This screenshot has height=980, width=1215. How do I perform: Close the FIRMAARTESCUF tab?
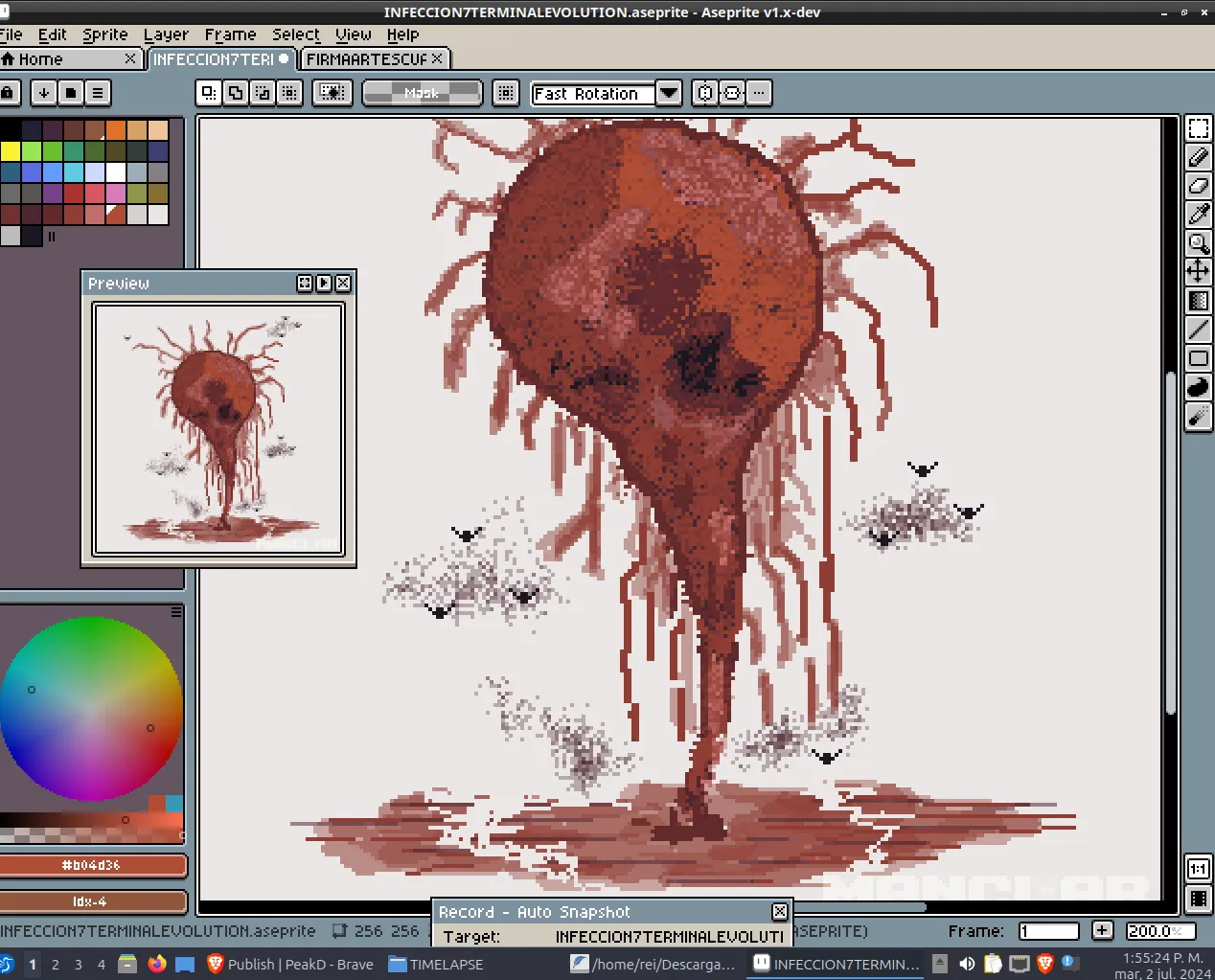click(438, 58)
